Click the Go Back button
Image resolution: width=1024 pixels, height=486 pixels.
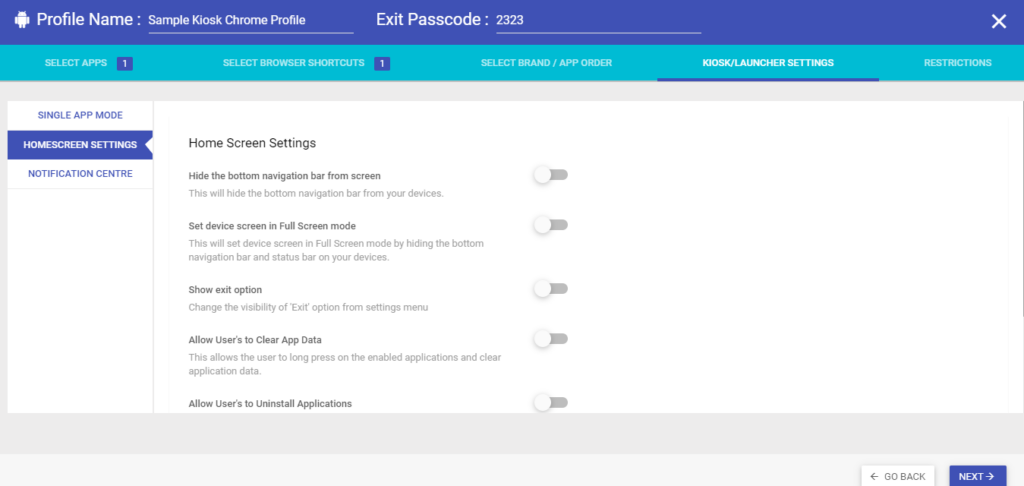[898, 476]
